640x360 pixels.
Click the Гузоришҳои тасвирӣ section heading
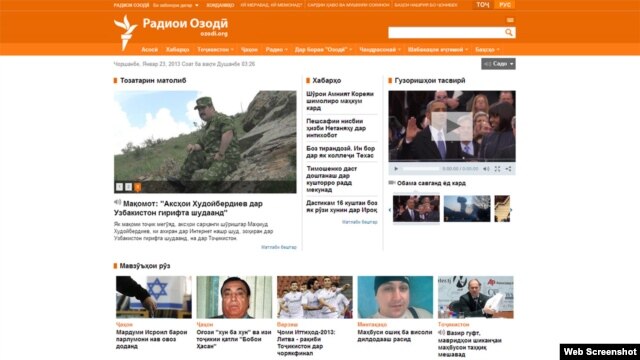click(x=430, y=80)
